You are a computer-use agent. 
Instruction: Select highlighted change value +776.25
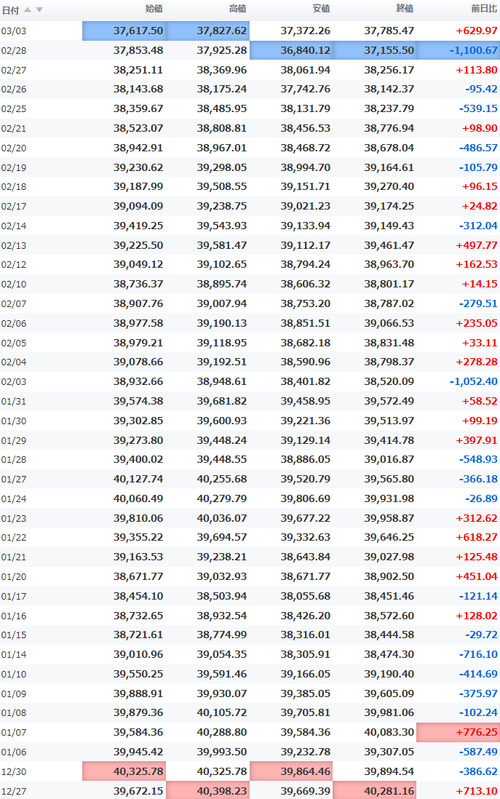(458, 732)
